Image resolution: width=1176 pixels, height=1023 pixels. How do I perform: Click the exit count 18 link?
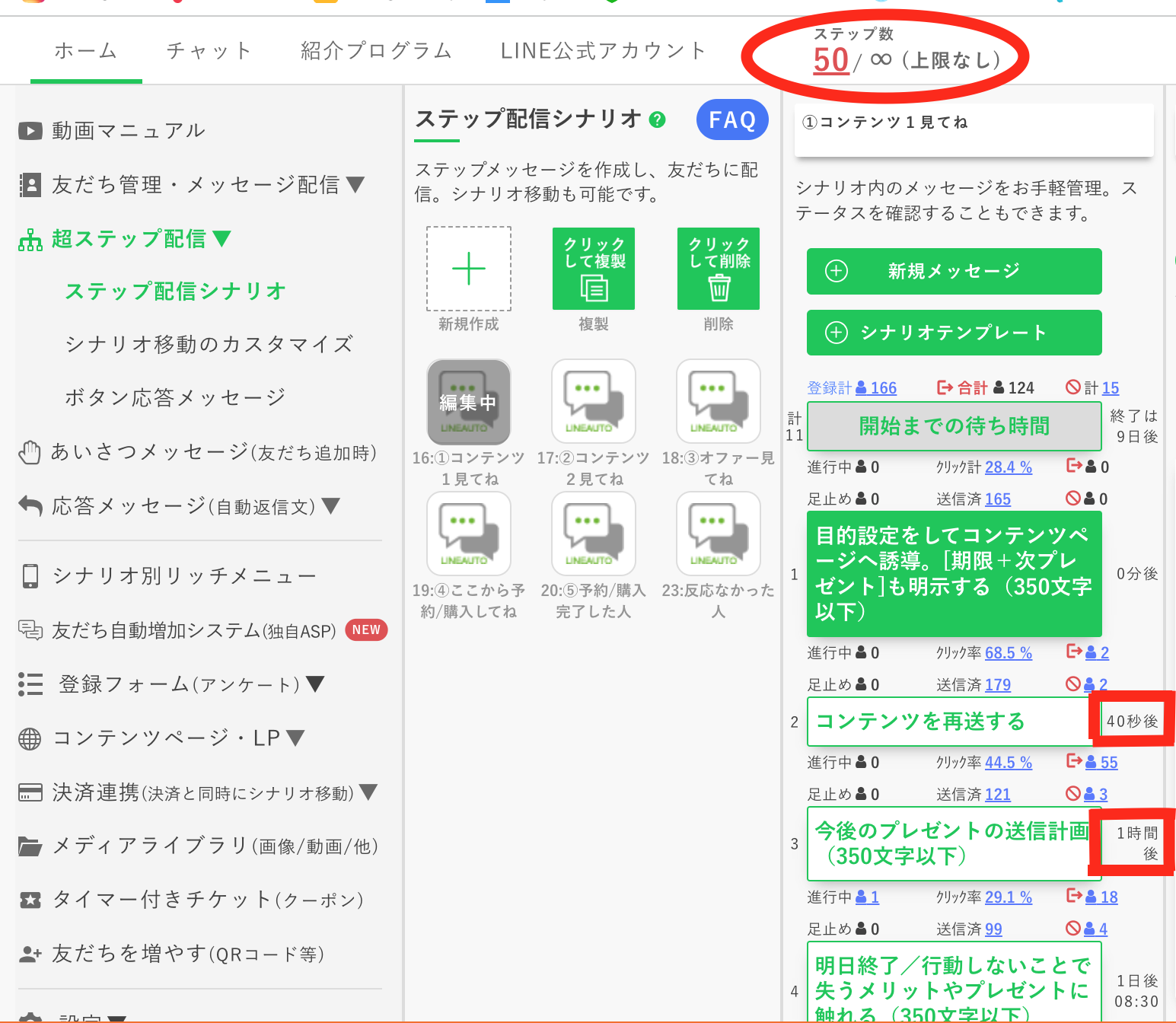pos(1102,897)
